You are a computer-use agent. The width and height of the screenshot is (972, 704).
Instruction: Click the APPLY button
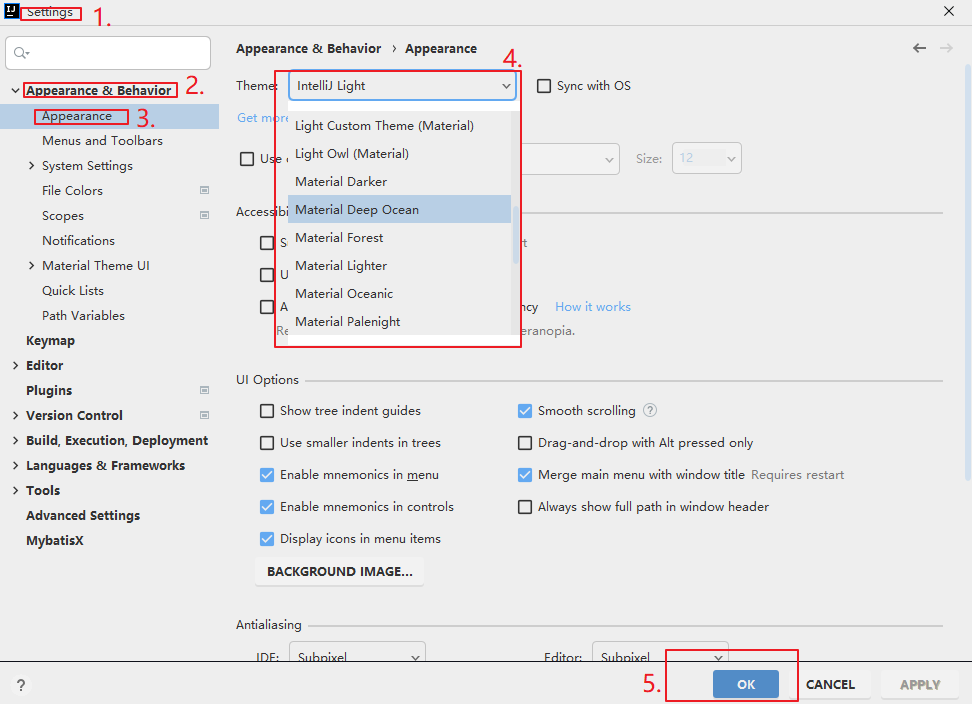pos(920,684)
